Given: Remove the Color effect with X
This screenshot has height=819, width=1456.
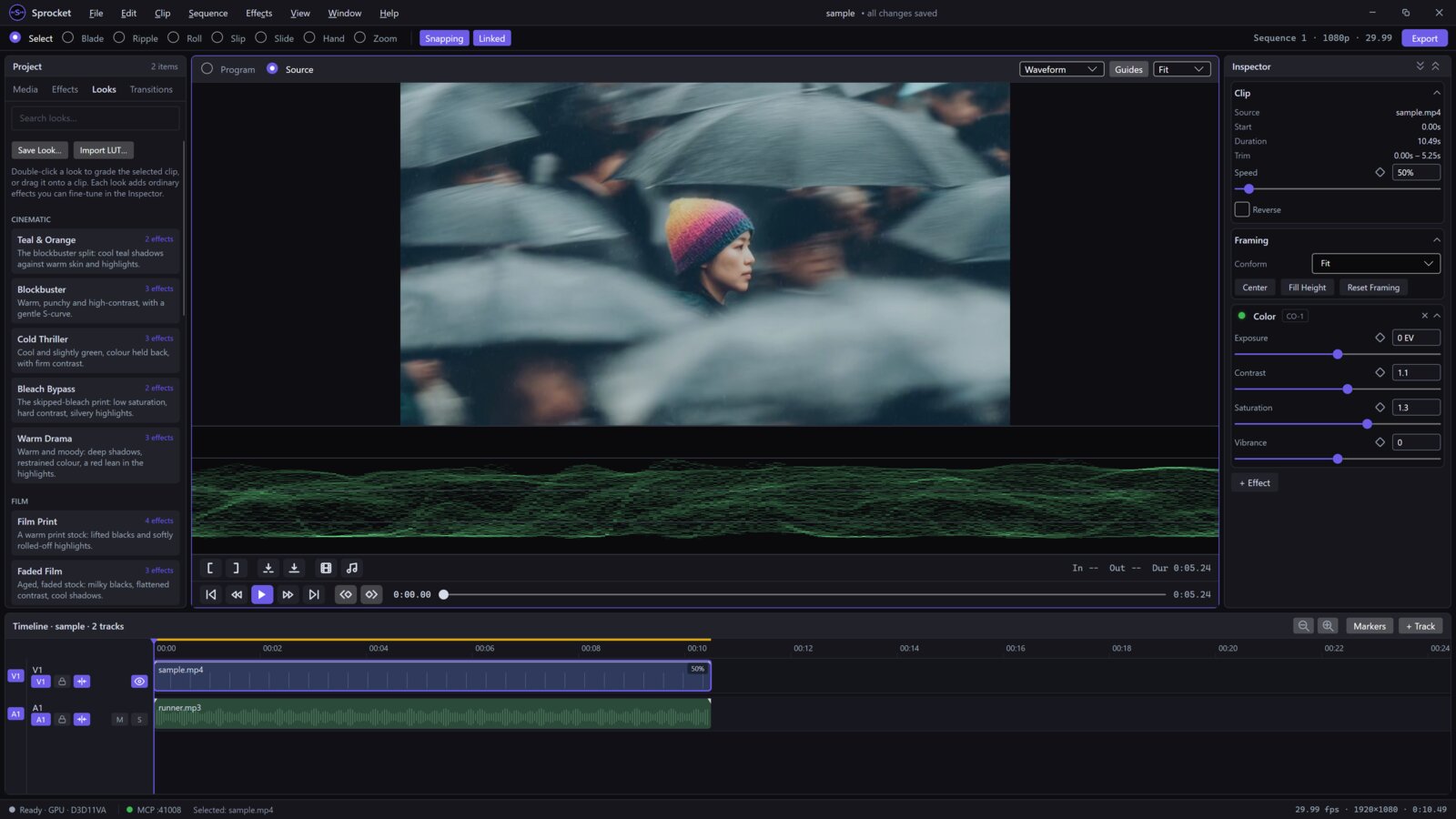Looking at the screenshot, I should click(x=1424, y=316).
